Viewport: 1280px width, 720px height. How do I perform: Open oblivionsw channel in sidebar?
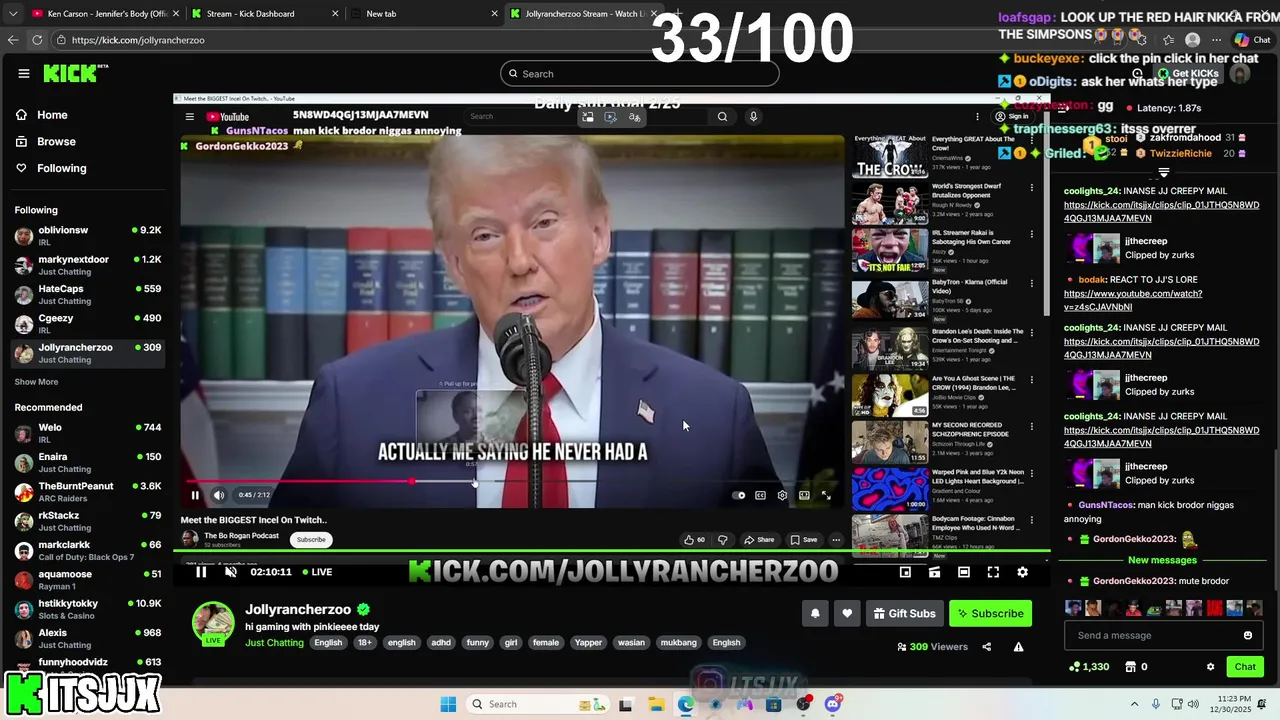(x=87, y=236)
